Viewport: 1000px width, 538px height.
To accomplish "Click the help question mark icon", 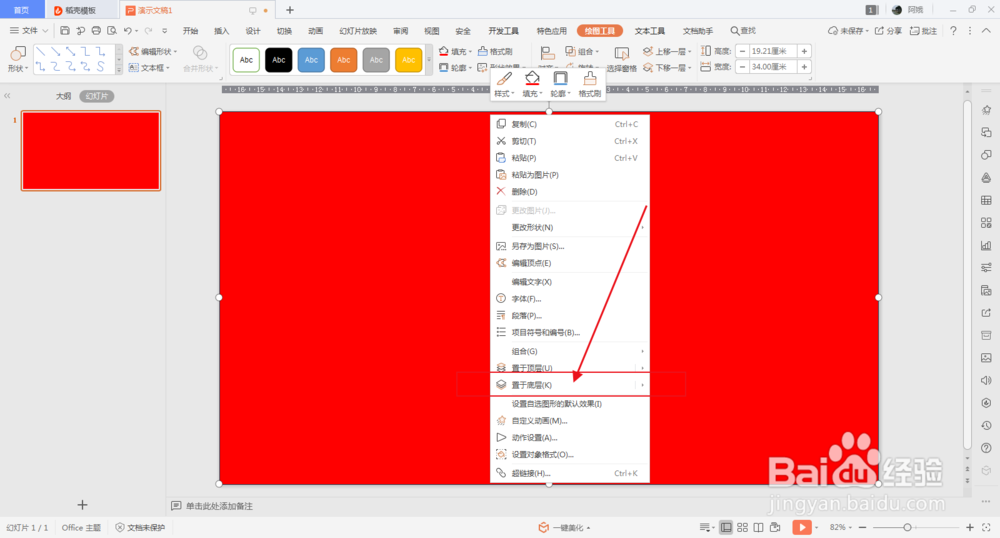I will [953, 31].
